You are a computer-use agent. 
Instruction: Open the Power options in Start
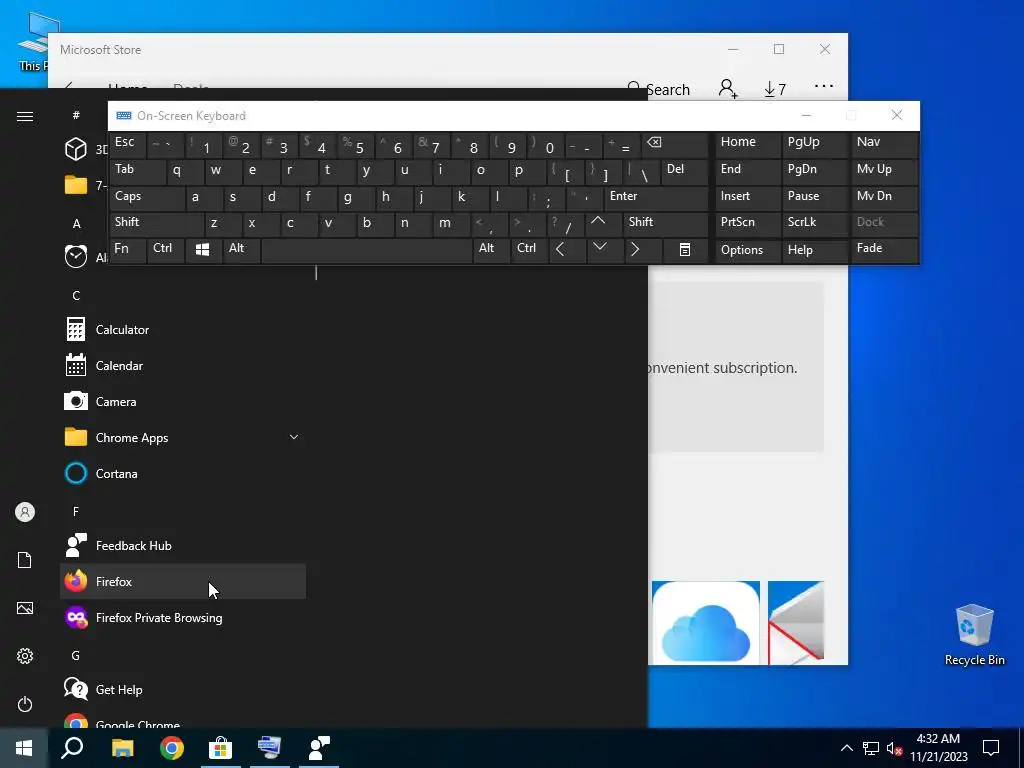click(25, 704)
